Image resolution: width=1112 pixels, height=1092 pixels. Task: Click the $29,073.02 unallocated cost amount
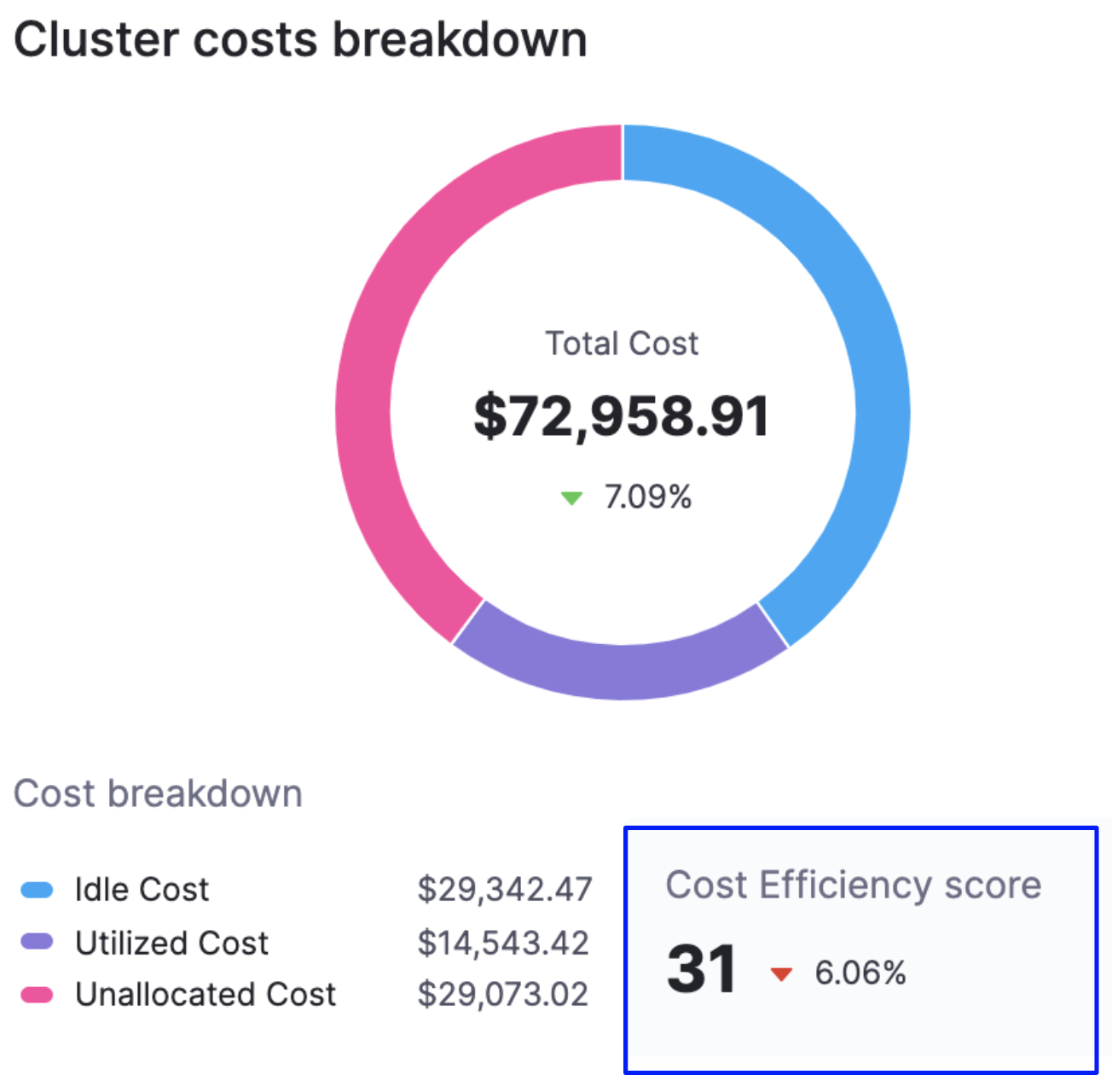tap(503, 995)
